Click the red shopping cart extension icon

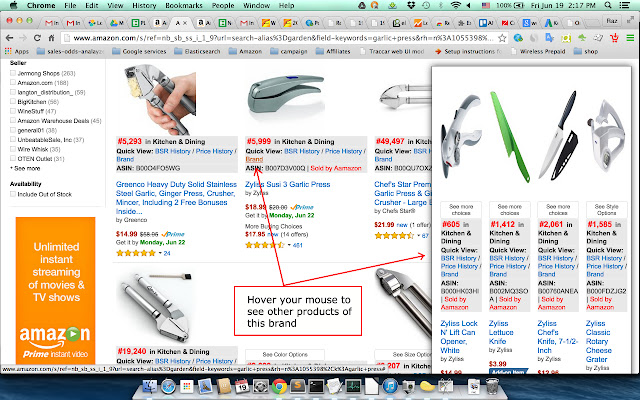(x=614, y=38)
